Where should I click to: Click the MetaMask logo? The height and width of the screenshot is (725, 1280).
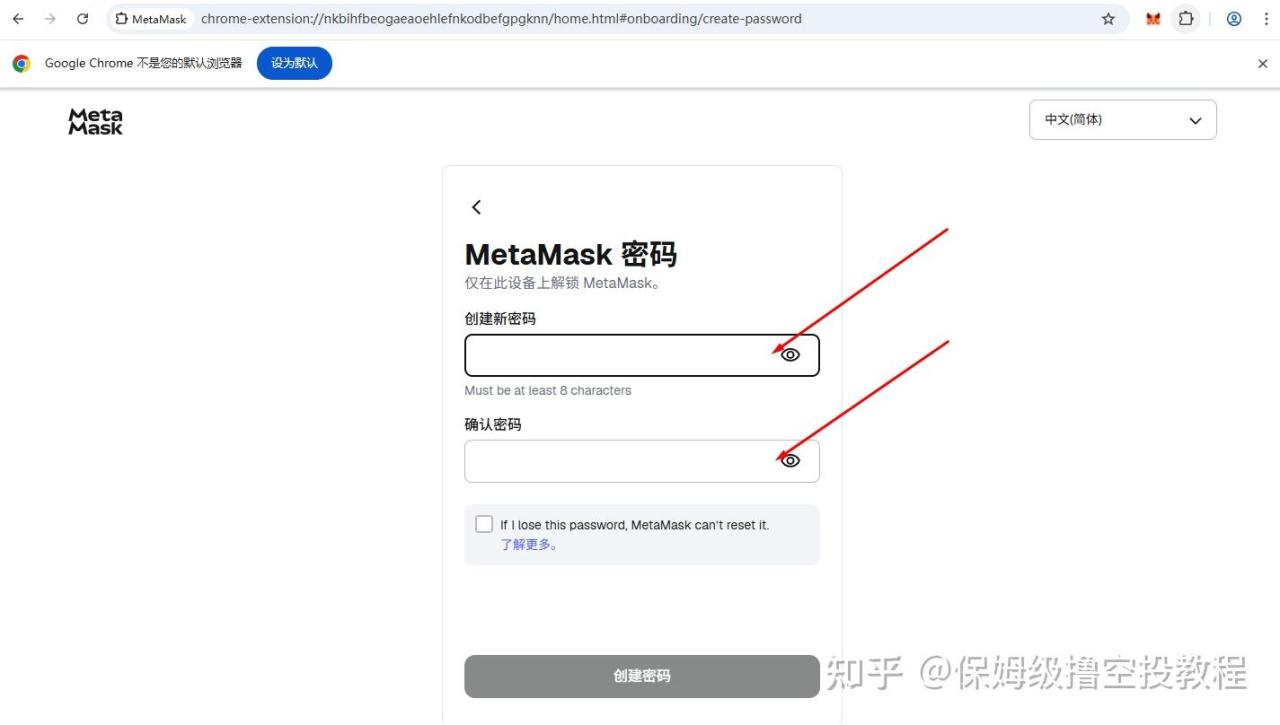[95, 121]
